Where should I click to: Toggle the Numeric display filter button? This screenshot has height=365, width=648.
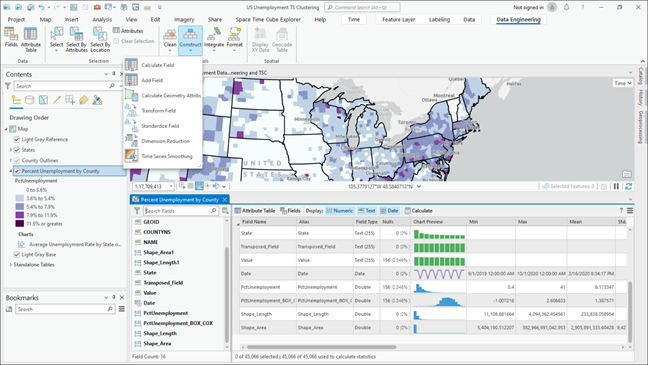(340, 210)
